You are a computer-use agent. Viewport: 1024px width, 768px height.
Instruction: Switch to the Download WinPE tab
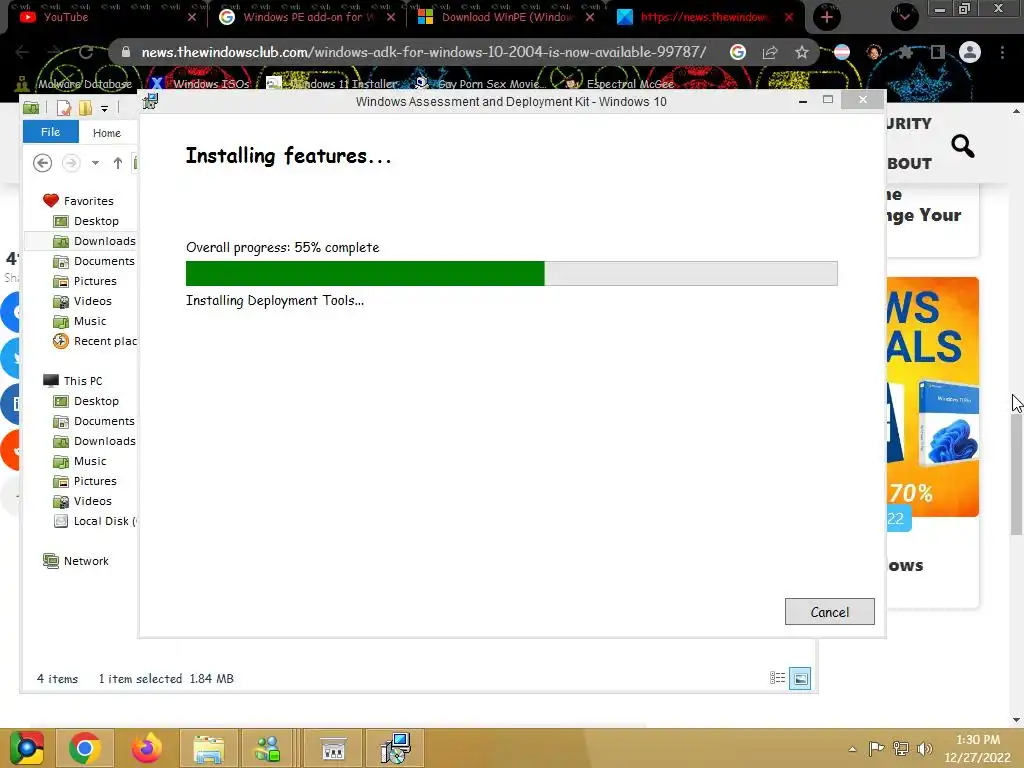(506, 17)
